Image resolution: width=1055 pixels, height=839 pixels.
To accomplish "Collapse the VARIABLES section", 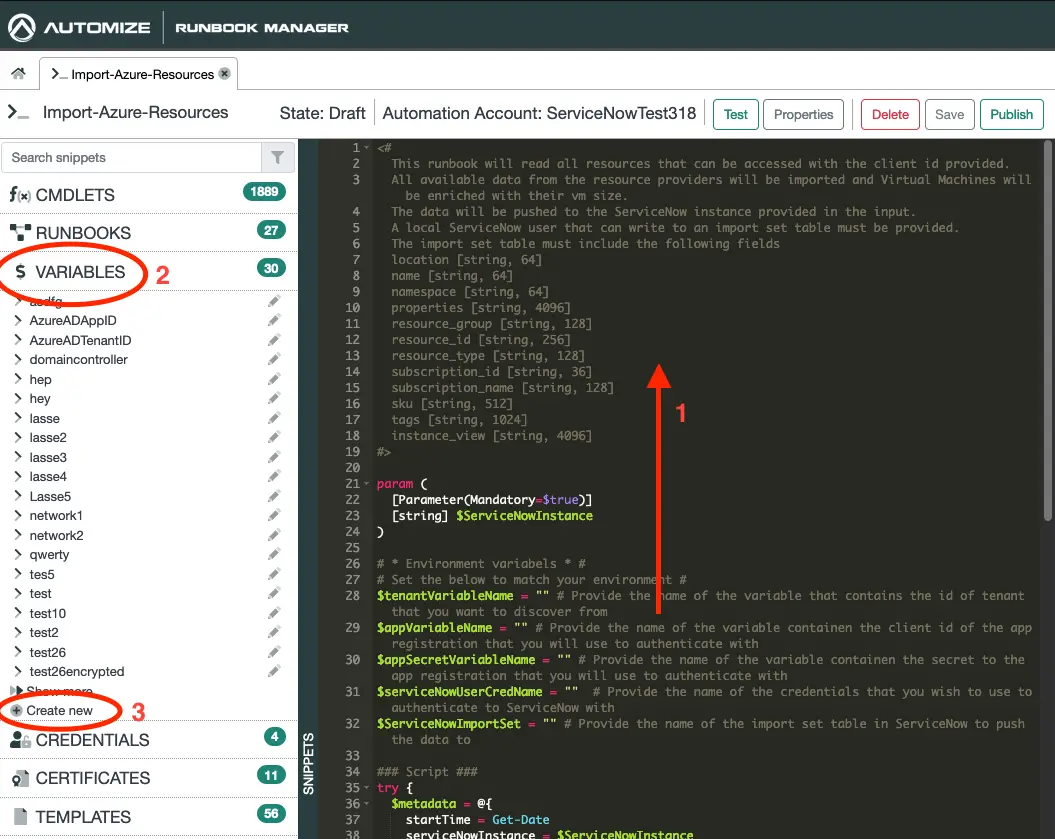I will [80, 272].
